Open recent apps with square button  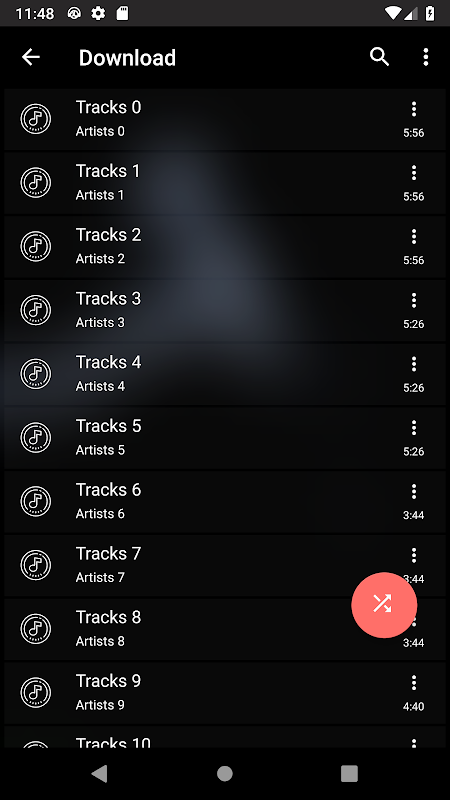349,773
